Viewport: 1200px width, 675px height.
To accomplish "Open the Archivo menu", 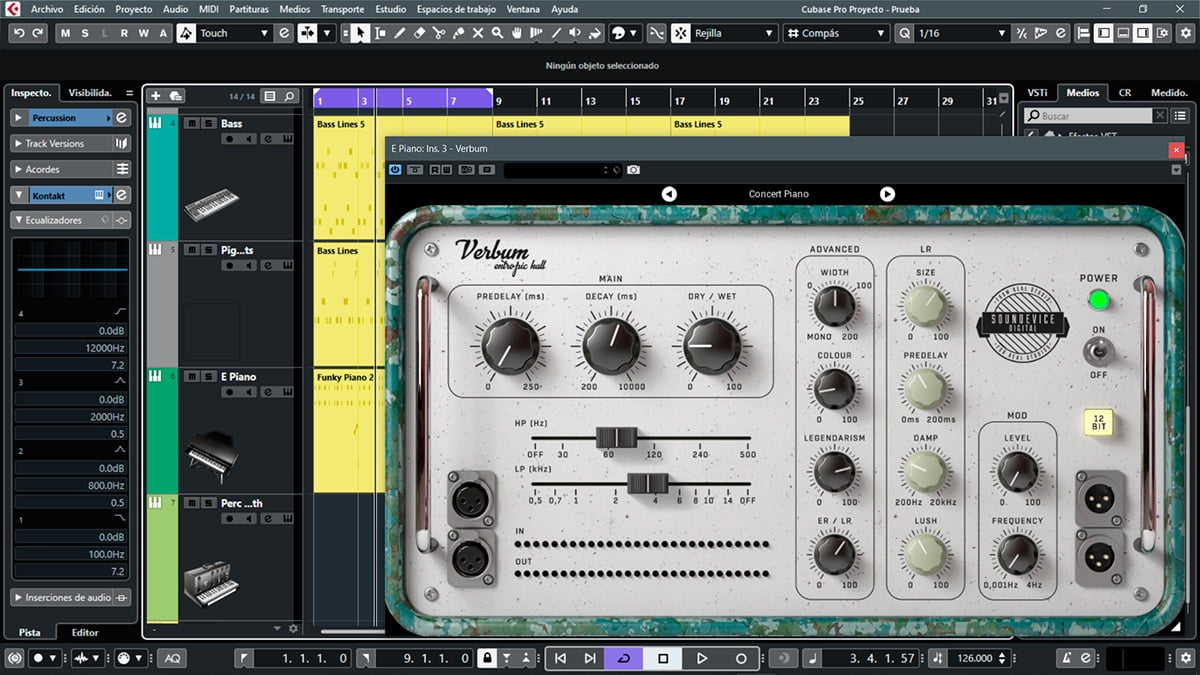I will (x=47, y=9).
